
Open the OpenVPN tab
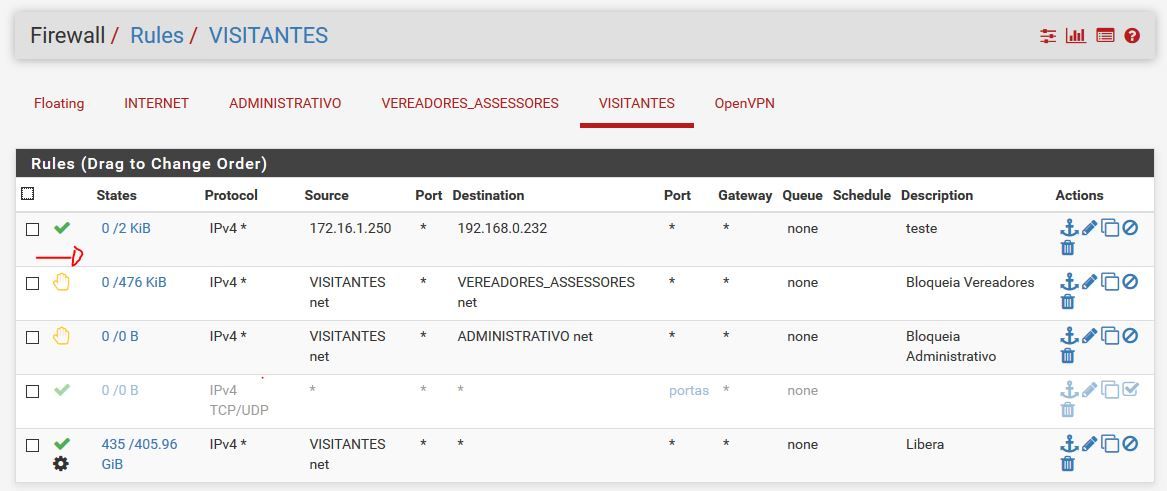744,103
